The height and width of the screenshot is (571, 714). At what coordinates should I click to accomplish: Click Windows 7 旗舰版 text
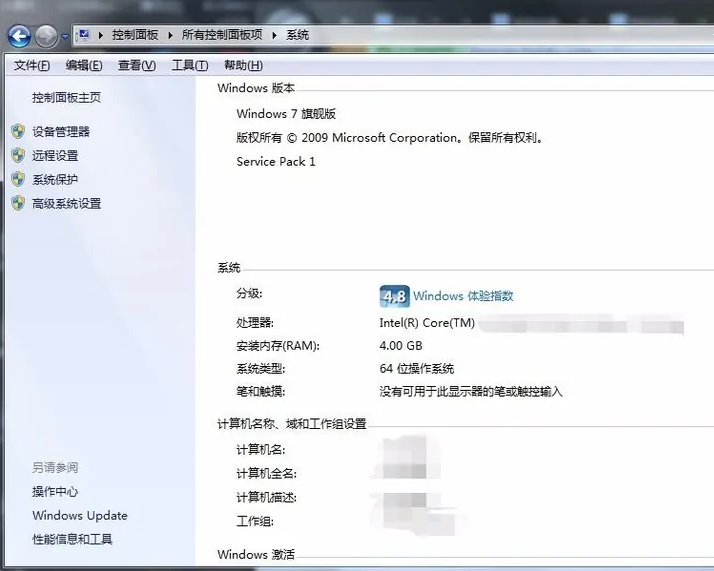[286, 114]
